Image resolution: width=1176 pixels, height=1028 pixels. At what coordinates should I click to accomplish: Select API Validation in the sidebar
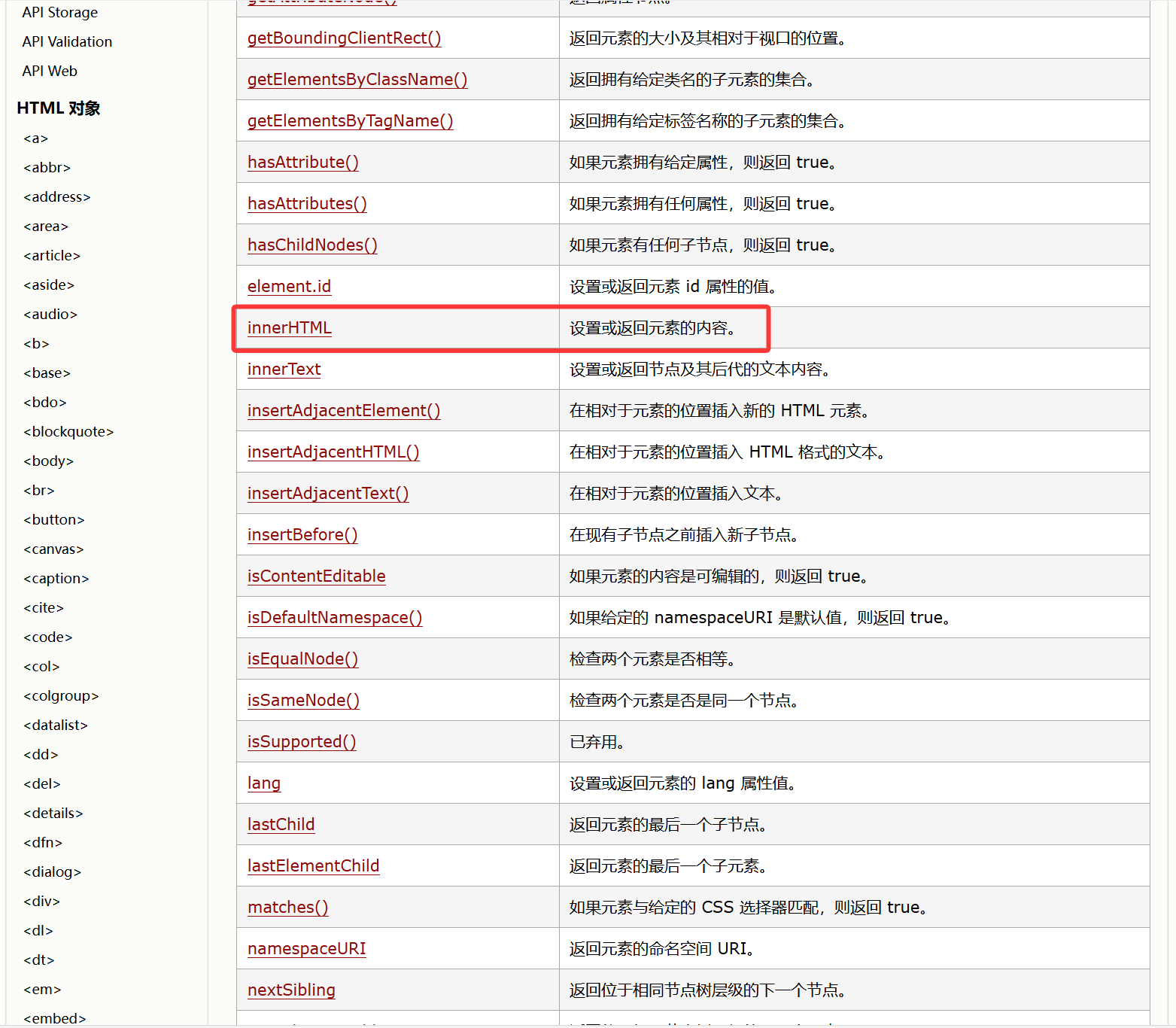tap(67, 41)
